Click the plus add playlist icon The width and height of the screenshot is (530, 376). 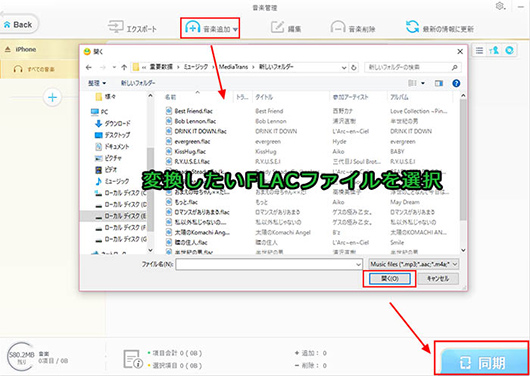tap(52, 98)
